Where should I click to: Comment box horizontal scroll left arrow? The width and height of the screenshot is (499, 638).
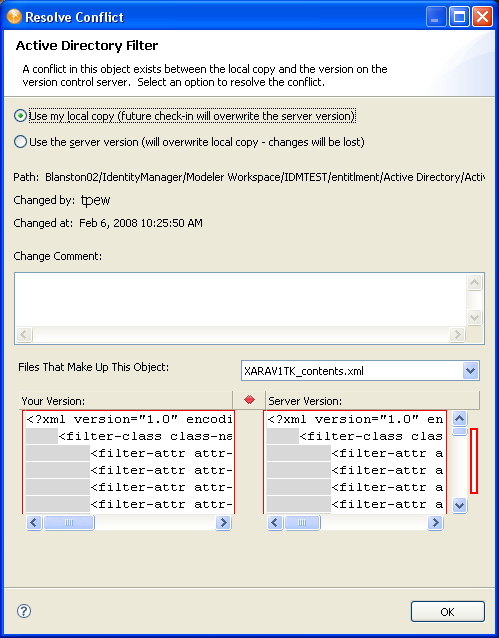pos(24,334)
